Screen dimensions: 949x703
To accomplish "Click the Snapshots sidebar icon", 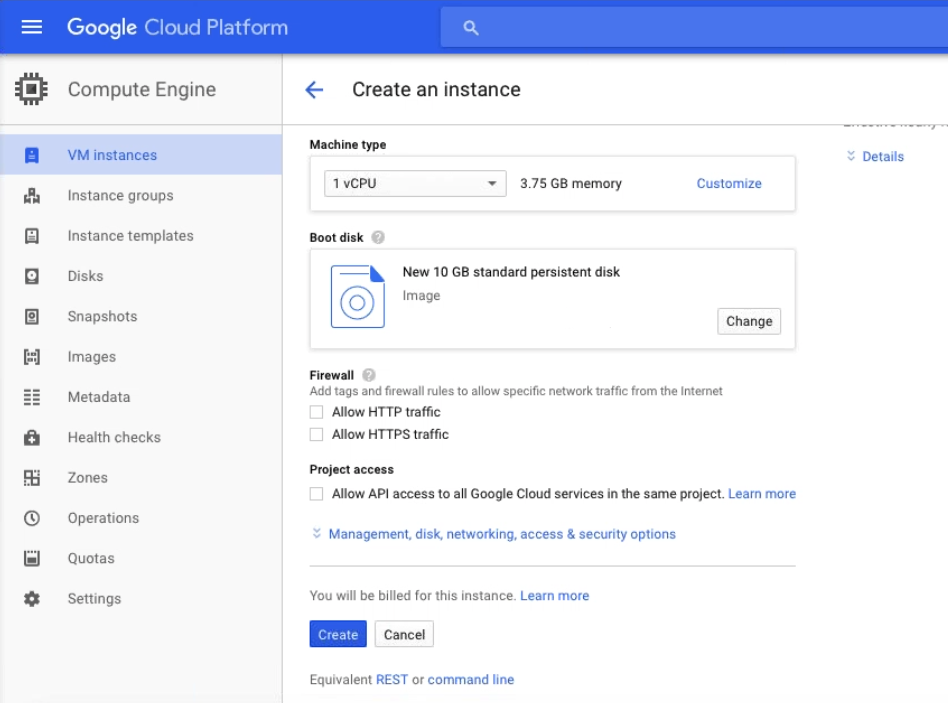I will click(x=31, y=316).
